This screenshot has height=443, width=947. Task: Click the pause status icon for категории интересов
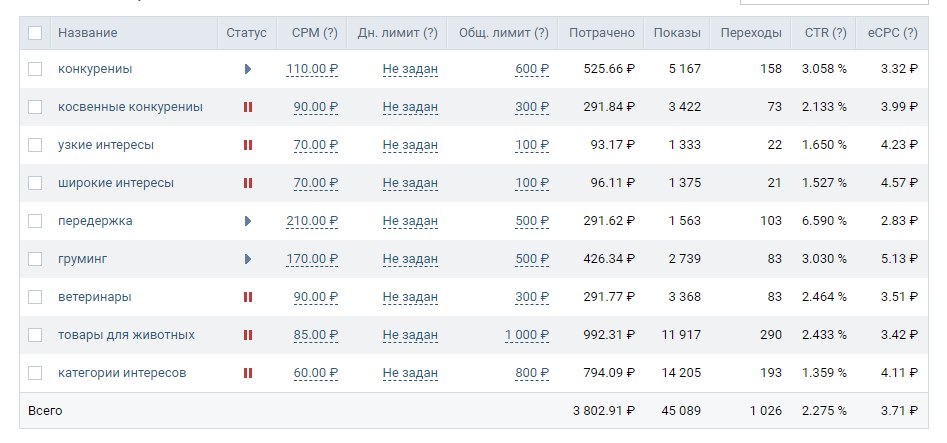pyautogui.click(x=248, y=373)
